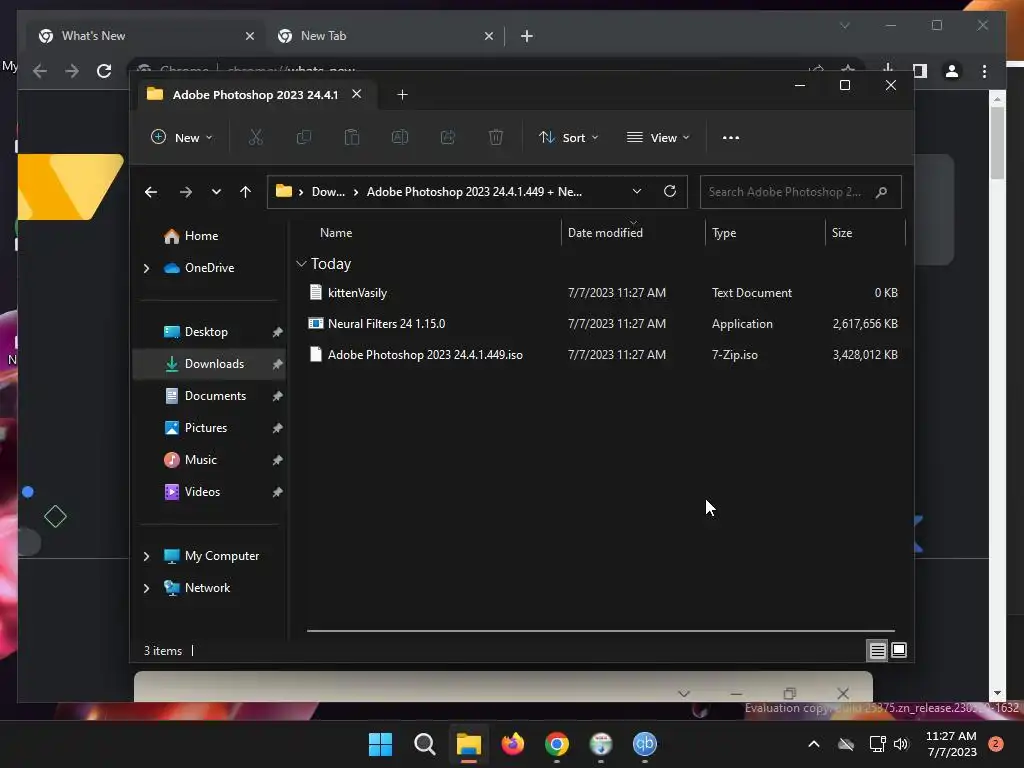
Task: Show hidden system tray icons
Action: pos(814,744)
